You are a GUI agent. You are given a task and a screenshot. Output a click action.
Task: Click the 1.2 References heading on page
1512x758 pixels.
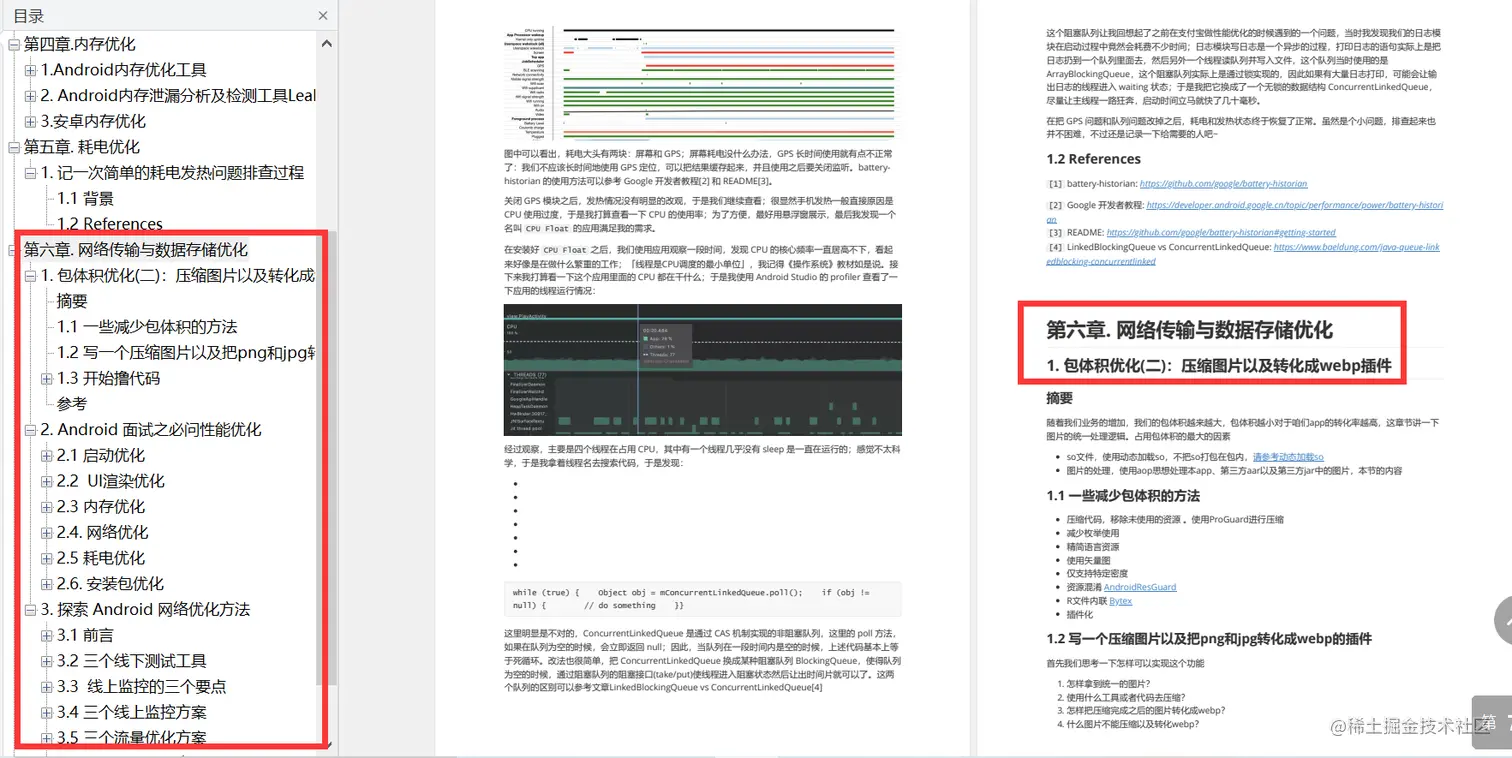point(1093,159)
